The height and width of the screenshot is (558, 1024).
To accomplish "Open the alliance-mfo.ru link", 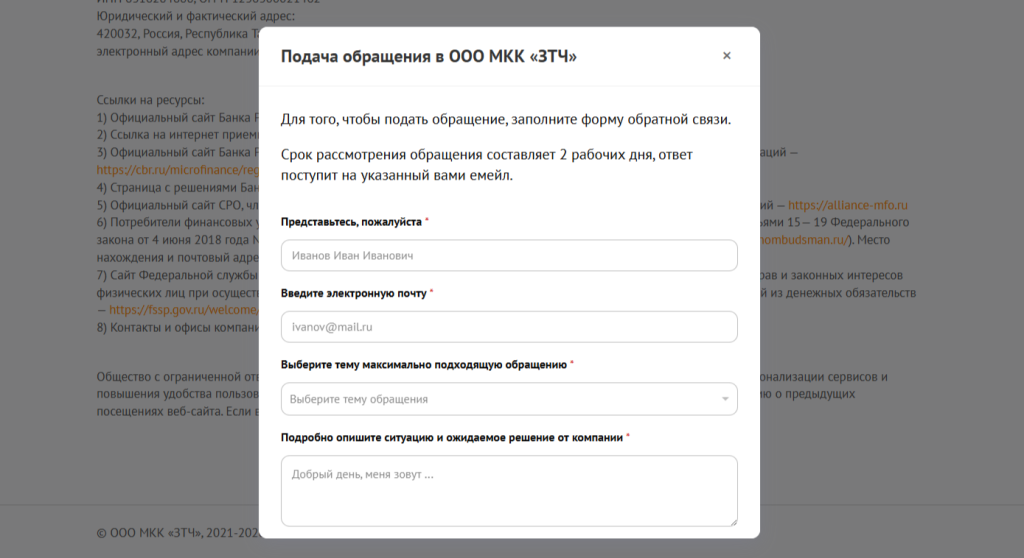I will point(848,205).
